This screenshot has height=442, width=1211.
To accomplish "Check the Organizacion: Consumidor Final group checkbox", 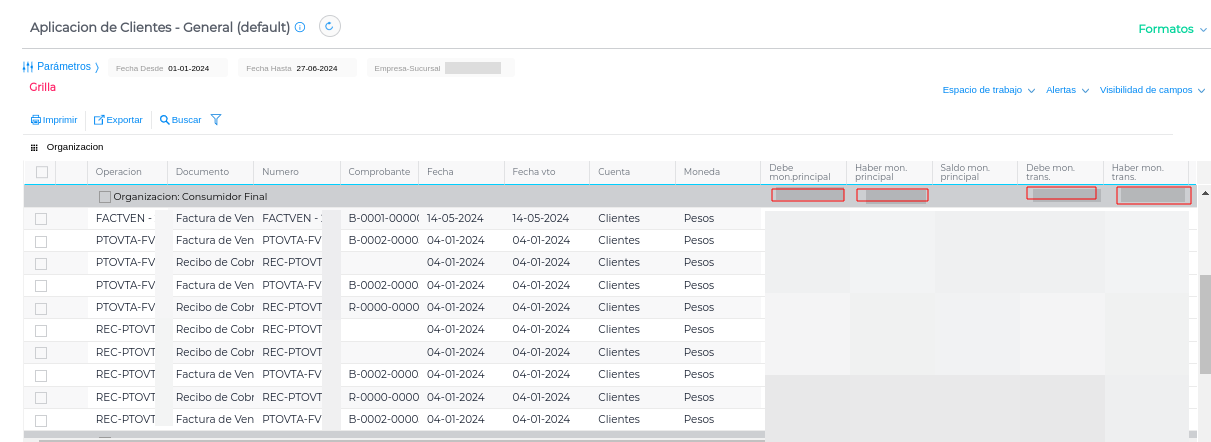I will 105,197.
